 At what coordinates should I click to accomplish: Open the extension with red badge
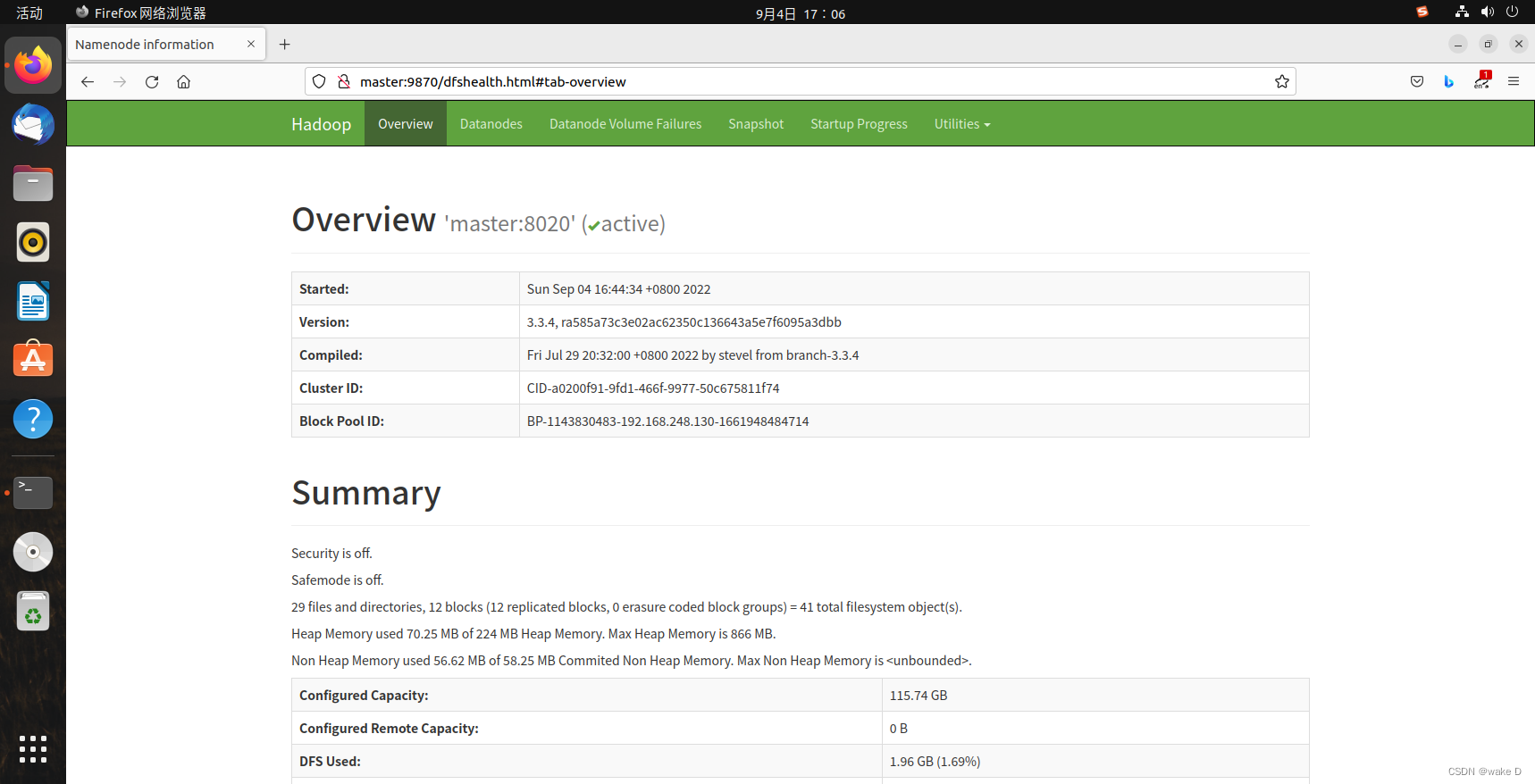point(1482,80)
